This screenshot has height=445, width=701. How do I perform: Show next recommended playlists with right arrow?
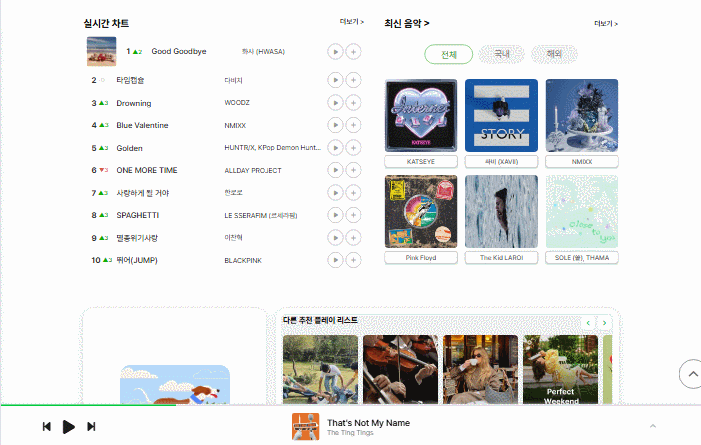606,323
